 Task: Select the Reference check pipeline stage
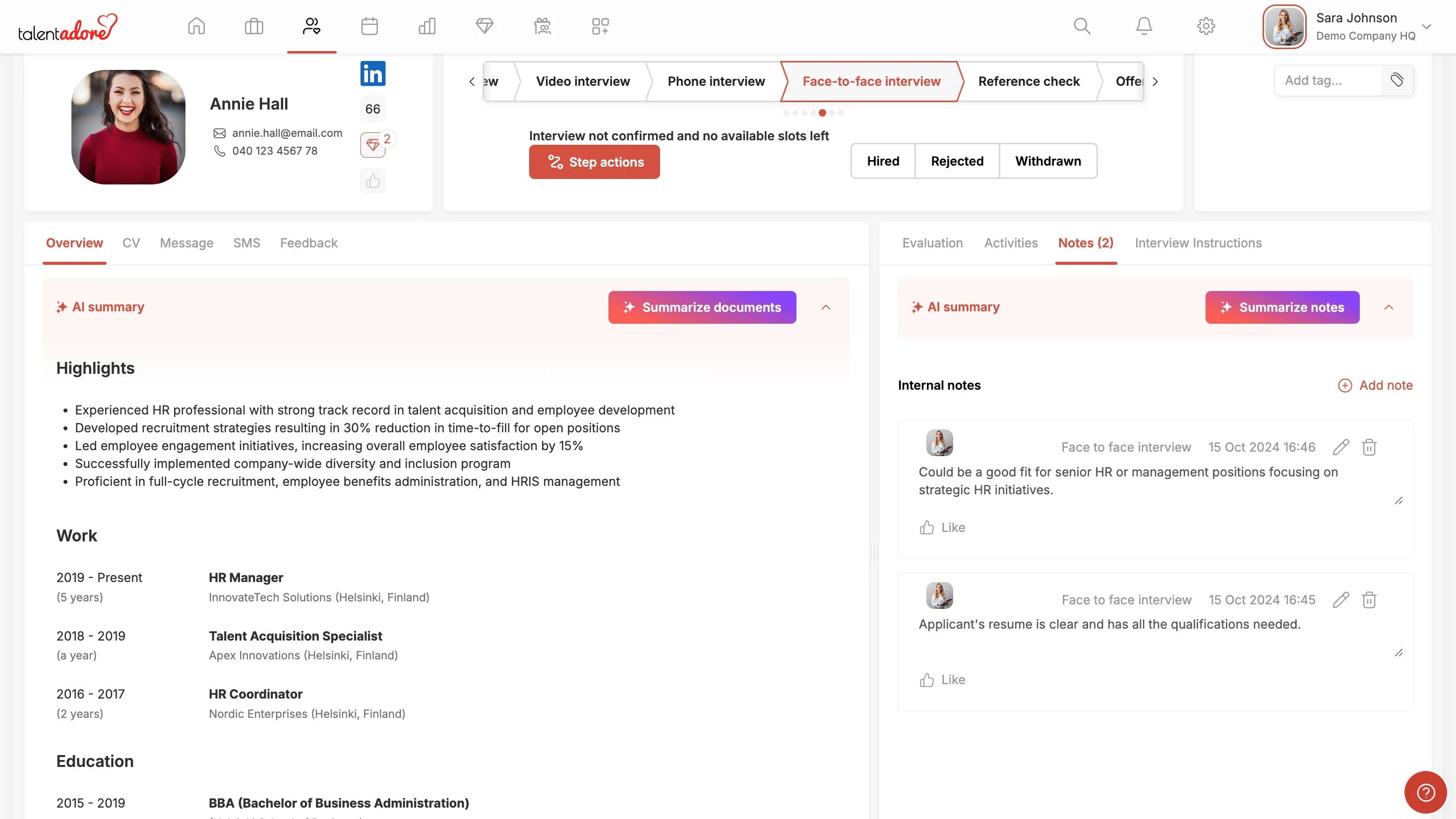1028,81
